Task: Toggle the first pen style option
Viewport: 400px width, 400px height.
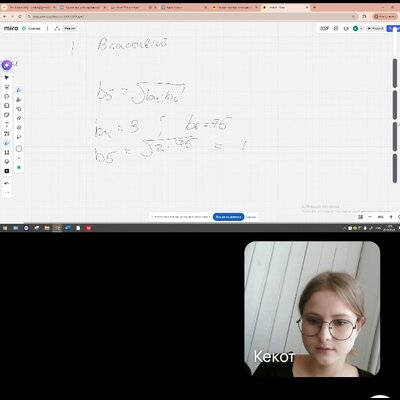Action: click(x=19, y=90)
